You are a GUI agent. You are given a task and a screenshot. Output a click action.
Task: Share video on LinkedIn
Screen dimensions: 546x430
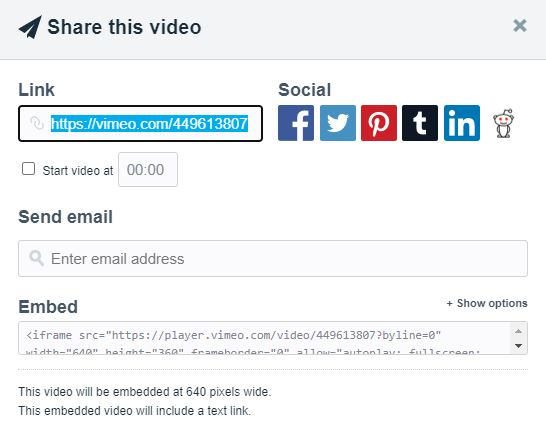pos(462,123)
